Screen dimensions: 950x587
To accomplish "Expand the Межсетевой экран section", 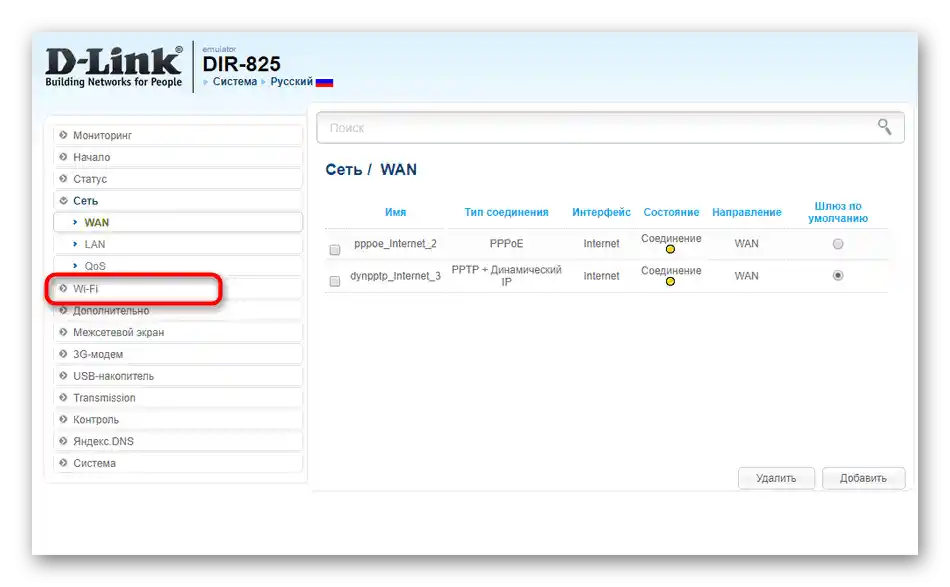I will click(178, 332).
